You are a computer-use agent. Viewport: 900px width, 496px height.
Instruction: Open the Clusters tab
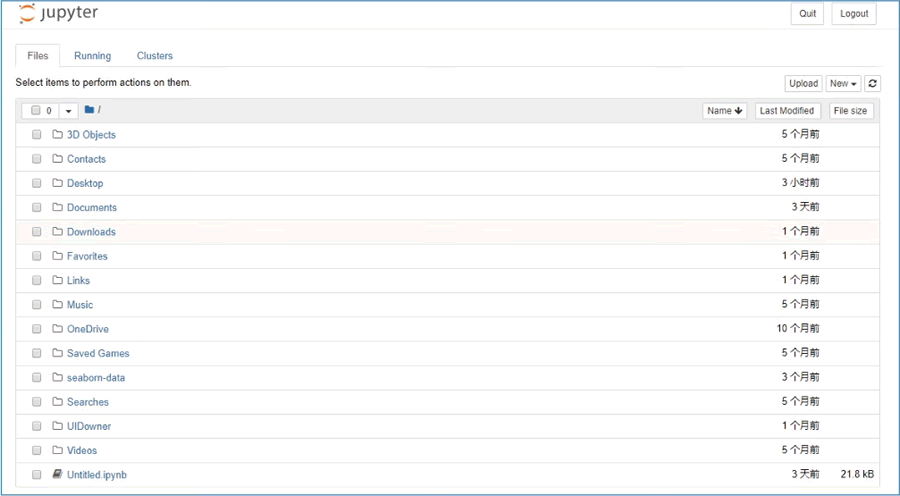point(154,56)
